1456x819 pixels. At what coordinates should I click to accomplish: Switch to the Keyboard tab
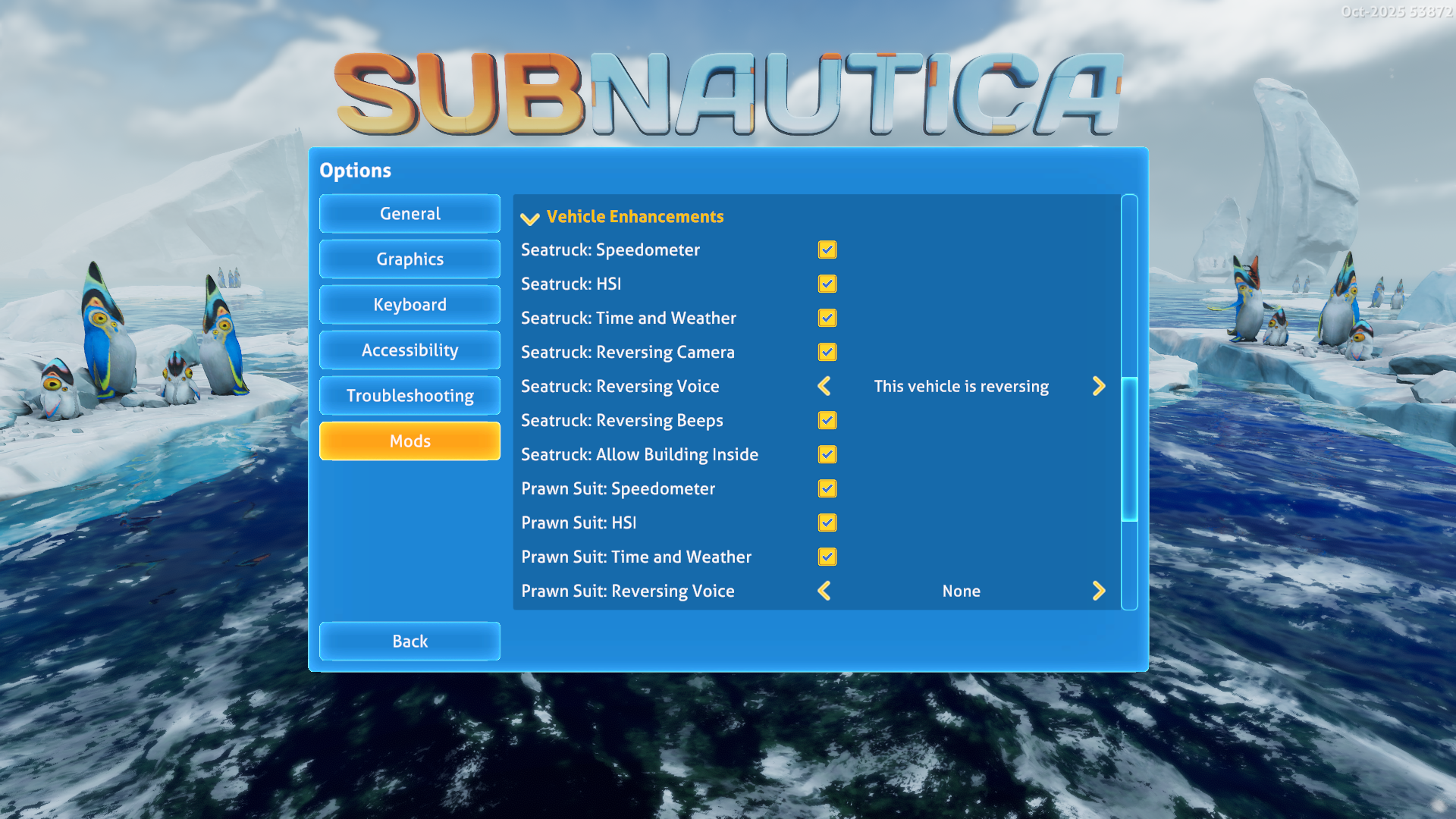click(x=409, y=305)
